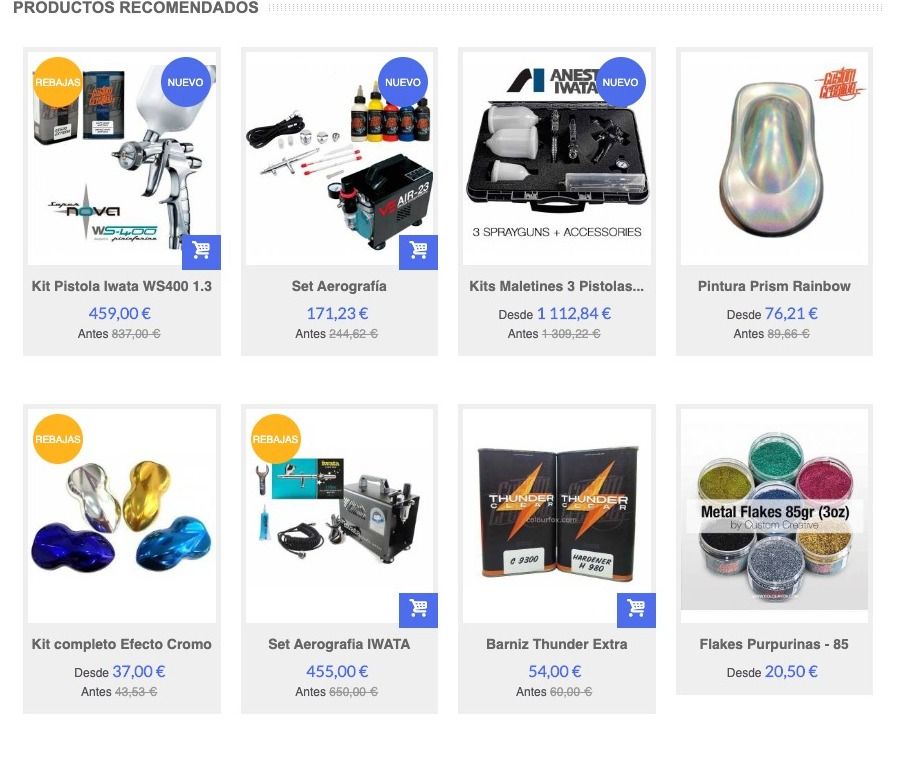901x759 pixels.
Task: Click REBAJAS badge on Set Aerografia IWATA
Action: point(276,439)
